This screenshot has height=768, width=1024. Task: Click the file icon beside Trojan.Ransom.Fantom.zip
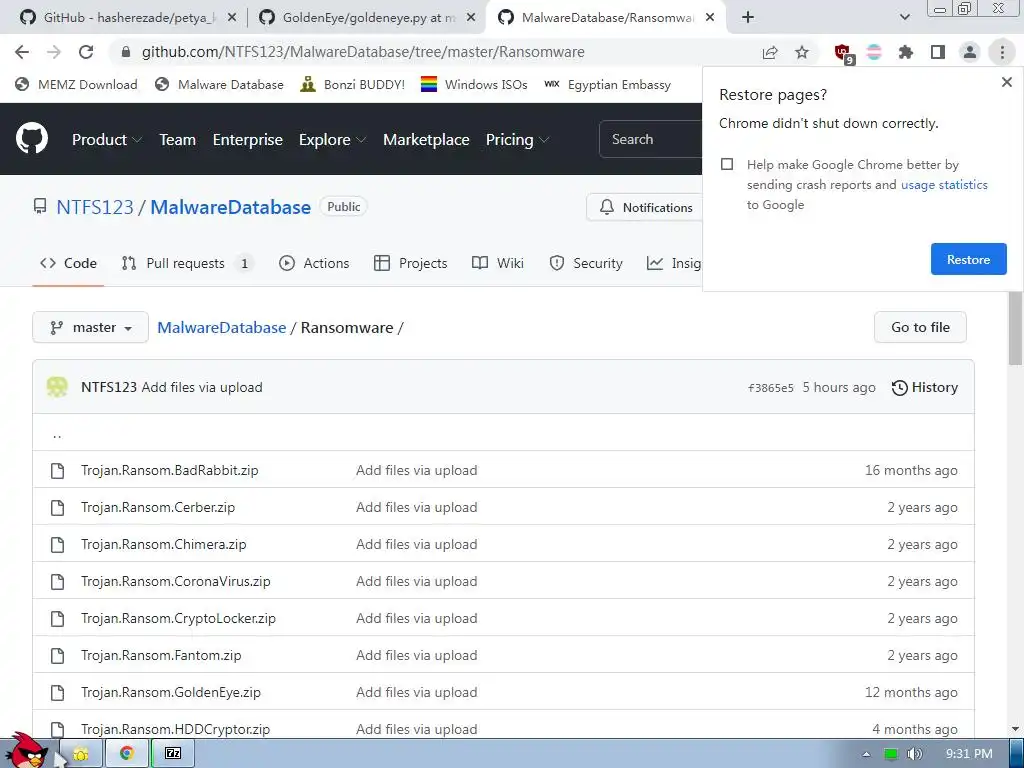coord(57,655)
